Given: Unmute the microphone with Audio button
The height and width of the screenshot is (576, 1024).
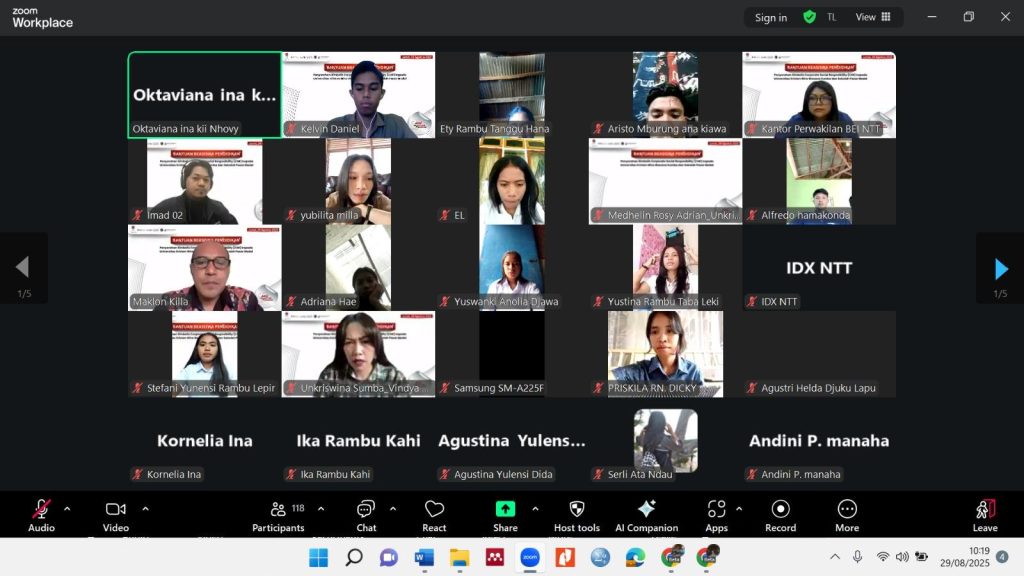Looking at the screenshot, I should coord(41,515).
